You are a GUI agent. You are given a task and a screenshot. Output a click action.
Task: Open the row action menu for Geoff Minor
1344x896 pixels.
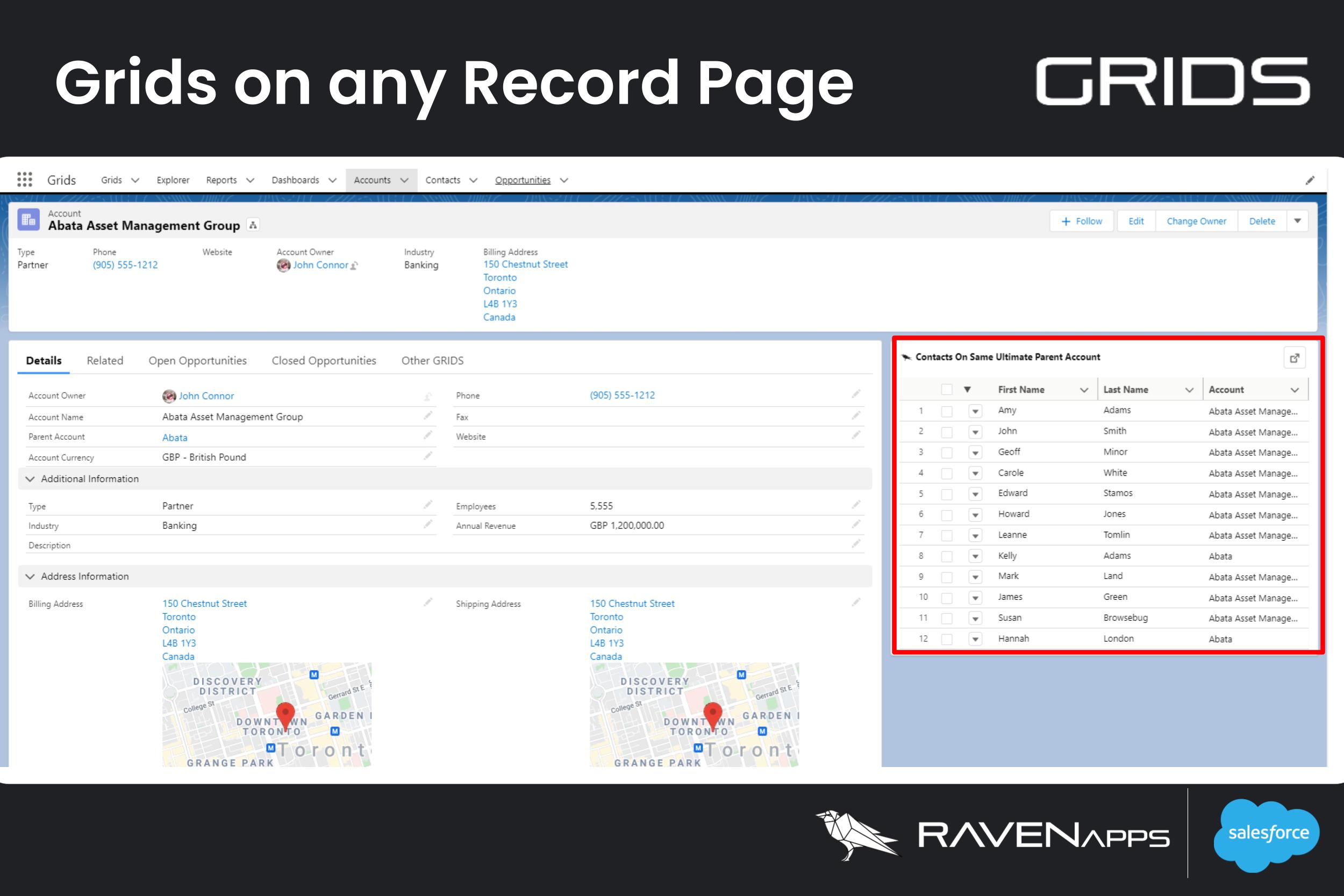pyautogui.click(x=975, y=452)
